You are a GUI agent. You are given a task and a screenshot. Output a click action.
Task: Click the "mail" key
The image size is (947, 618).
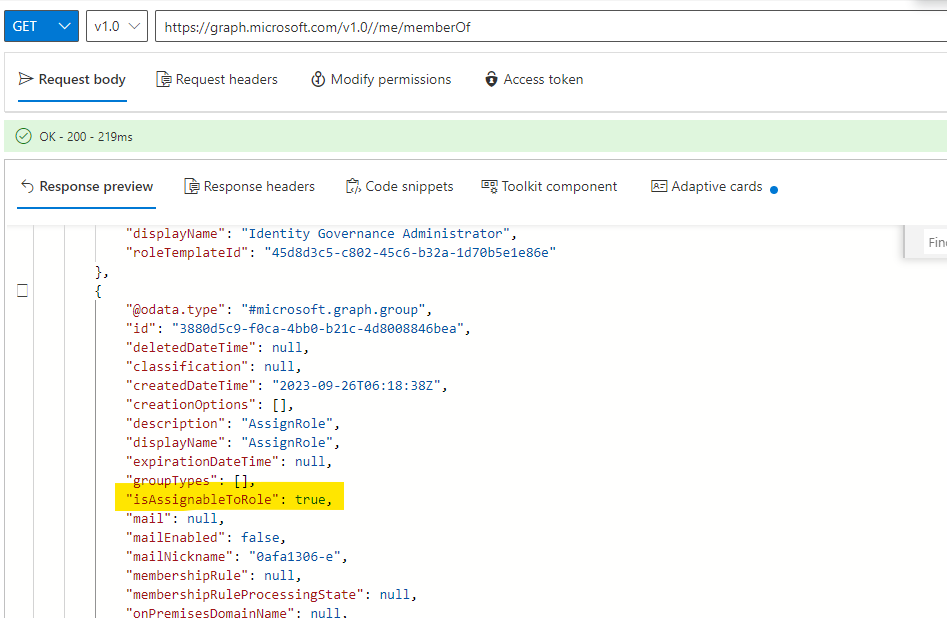pos(149,519)
